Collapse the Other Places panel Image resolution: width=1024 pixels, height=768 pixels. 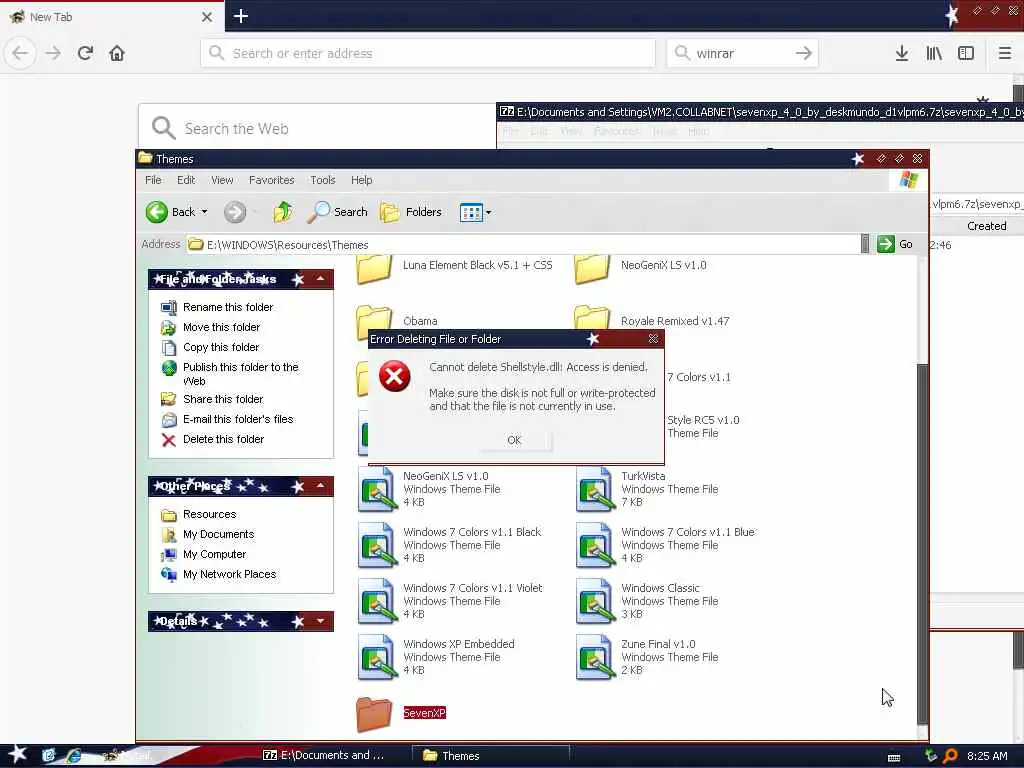pyautogui.click(x=321, y=486)
